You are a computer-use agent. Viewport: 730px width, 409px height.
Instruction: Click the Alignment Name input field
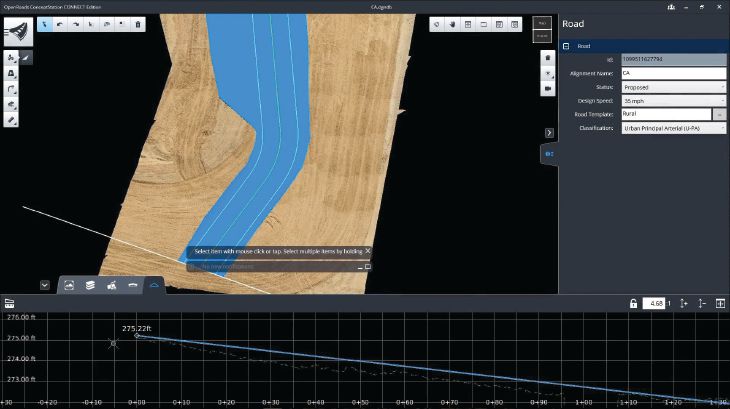click(672, 73)
